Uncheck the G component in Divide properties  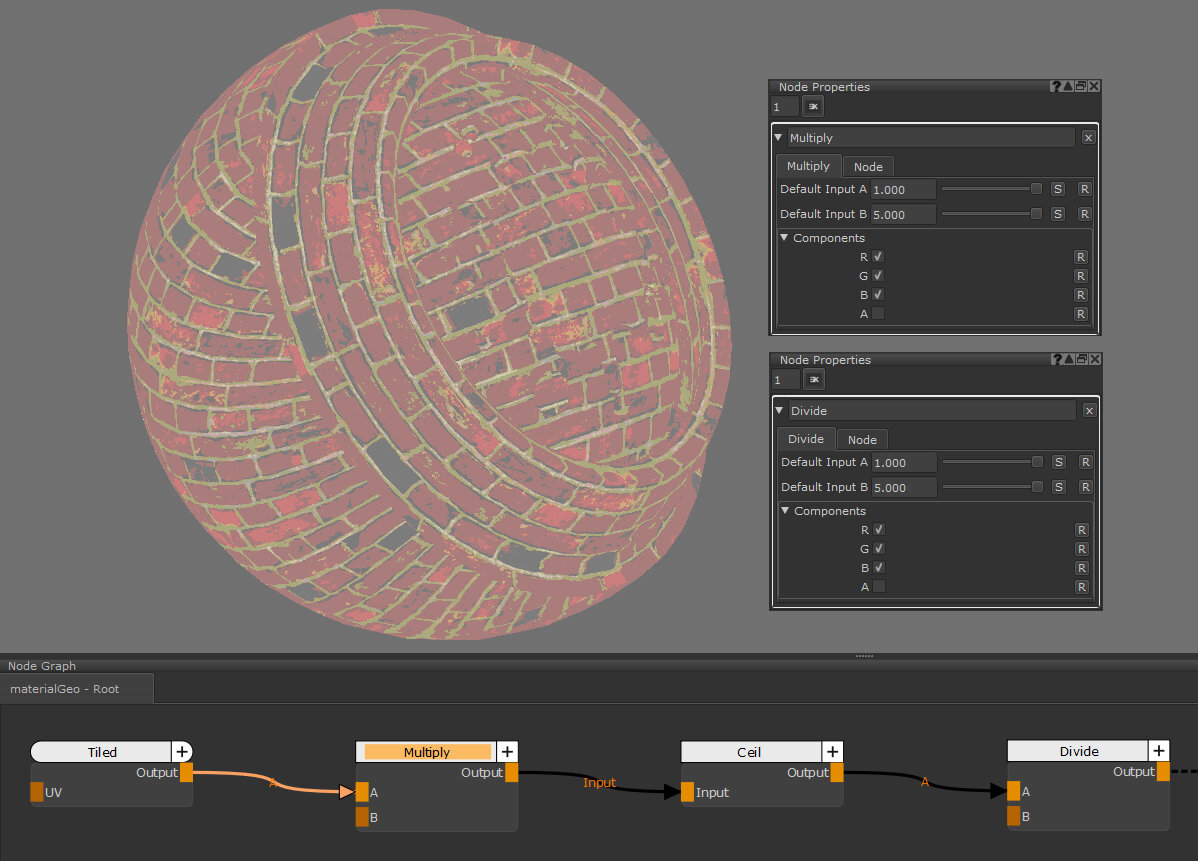tap(879, 549)
